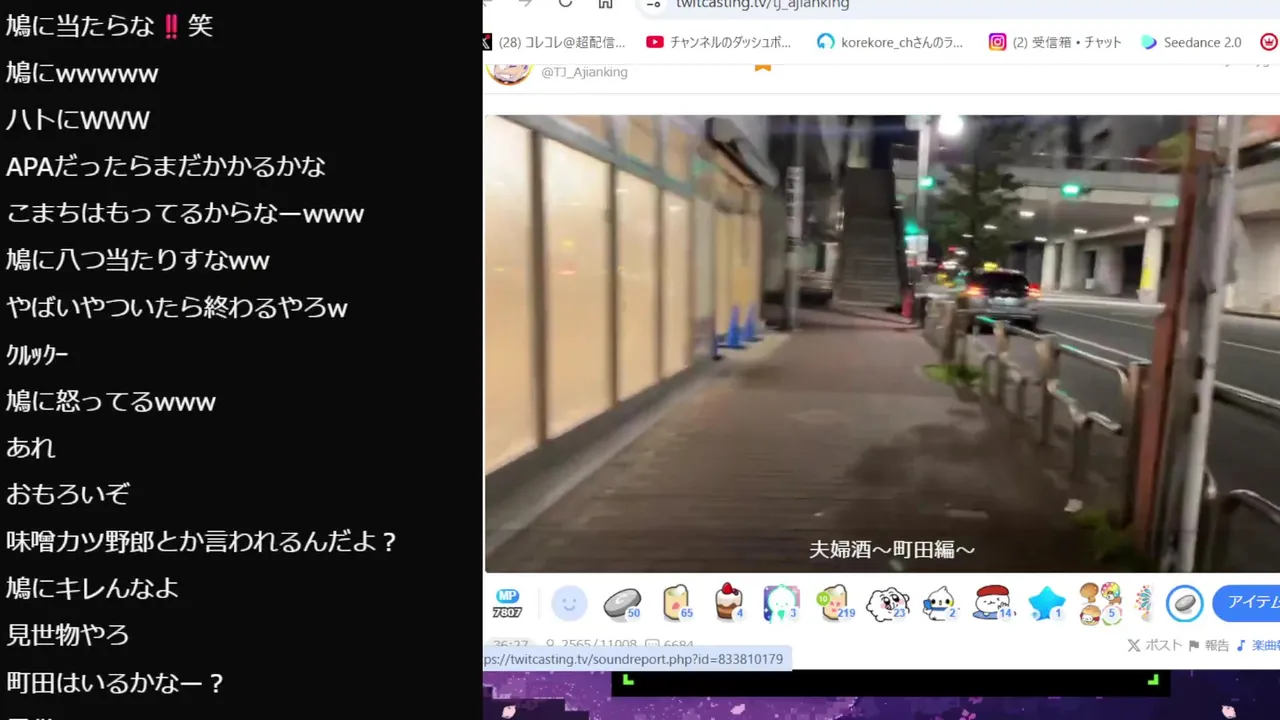
Task: Click chat comment 鳩に怒ってるwww
Action: point(111,401)
